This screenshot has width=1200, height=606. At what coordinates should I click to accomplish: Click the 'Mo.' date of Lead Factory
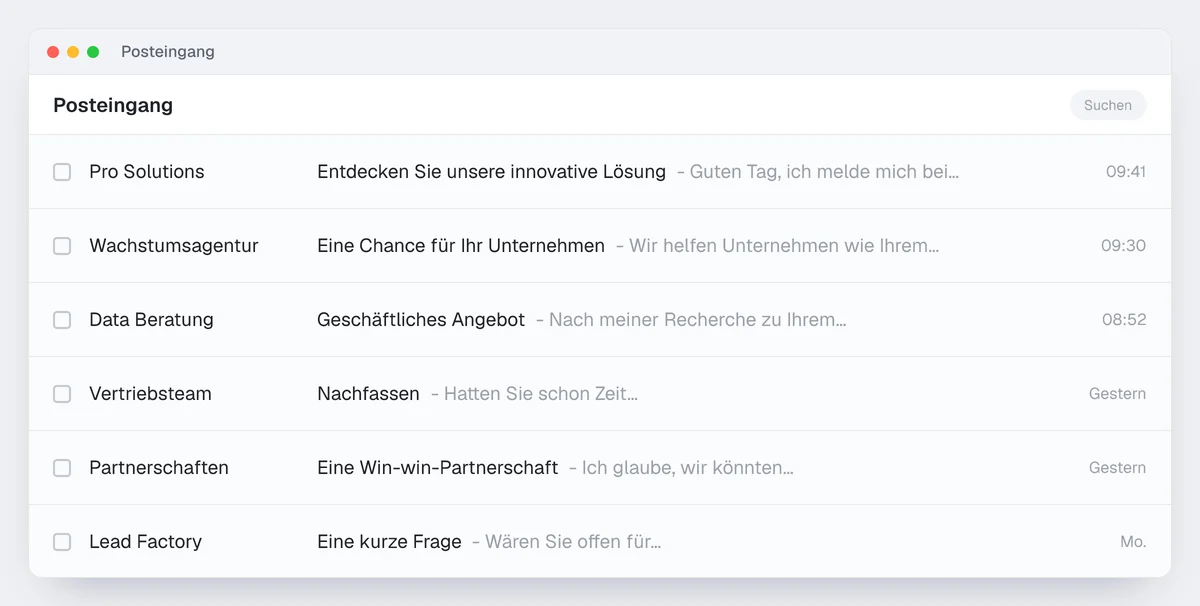[x=1133, y=542]
